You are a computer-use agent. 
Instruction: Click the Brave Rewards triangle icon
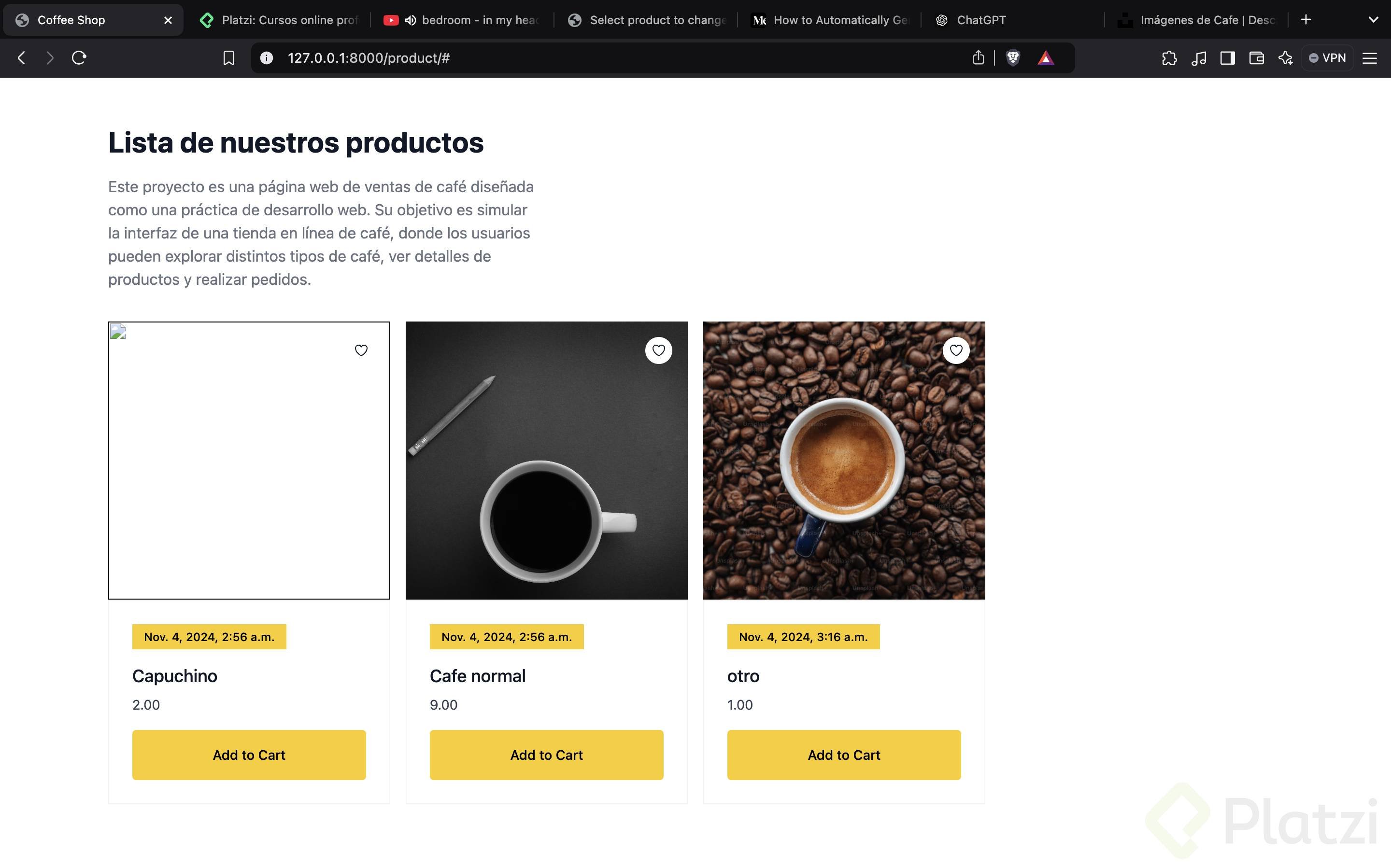[x=1046, y=58]
